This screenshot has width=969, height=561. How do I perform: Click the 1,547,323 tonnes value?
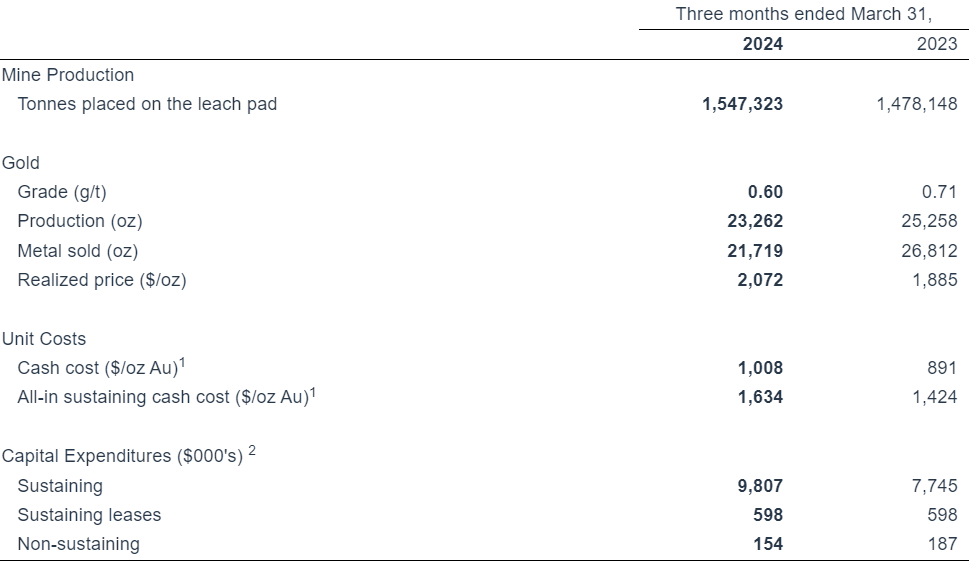click(743, 104)
